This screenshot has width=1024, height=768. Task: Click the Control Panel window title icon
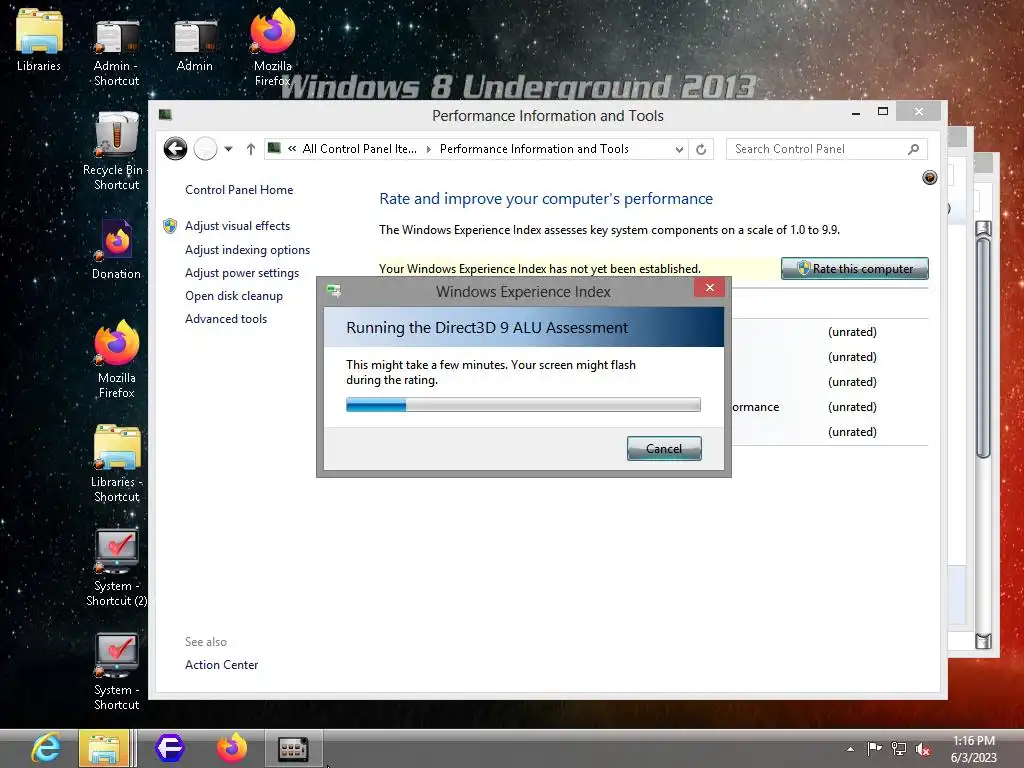[x=165, y=115]
